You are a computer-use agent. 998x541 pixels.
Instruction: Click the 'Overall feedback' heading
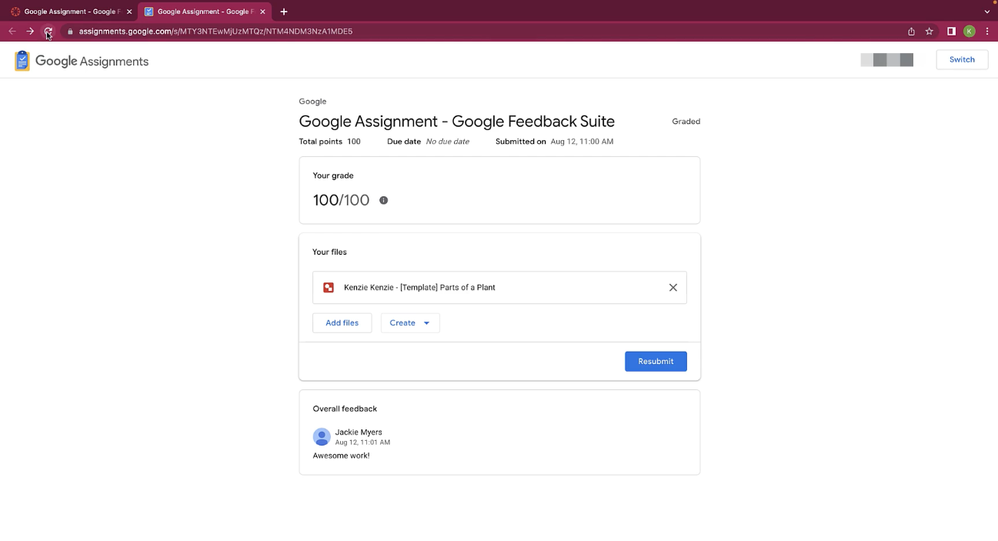[344, 409]
